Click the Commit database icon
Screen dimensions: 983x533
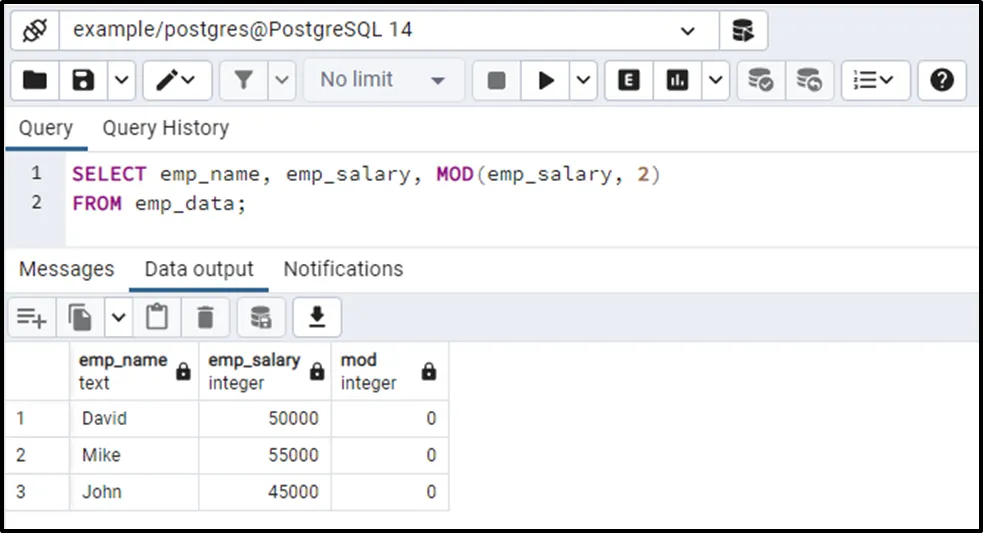tap(761, 80)
